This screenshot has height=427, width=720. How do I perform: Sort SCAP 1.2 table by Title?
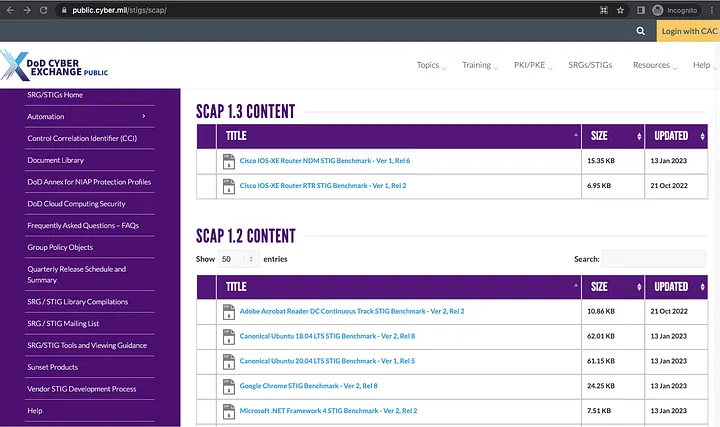pos(399,287)
